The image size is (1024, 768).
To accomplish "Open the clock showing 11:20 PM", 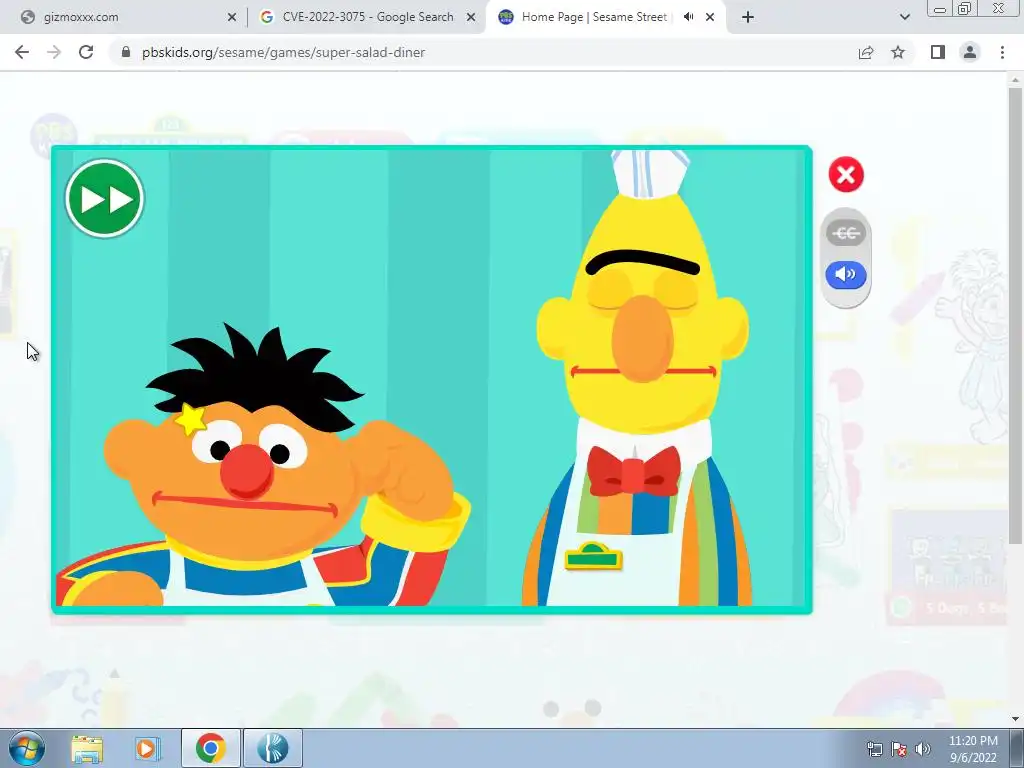I will (973, 749).
